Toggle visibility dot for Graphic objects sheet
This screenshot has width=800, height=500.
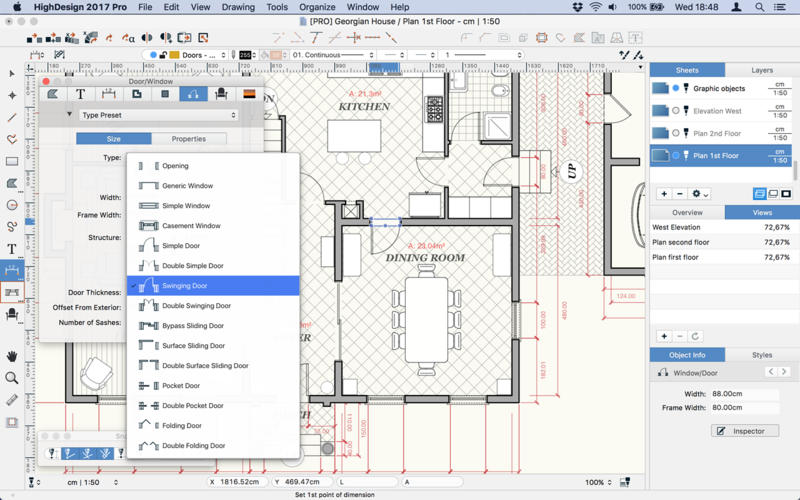[676, 88]
